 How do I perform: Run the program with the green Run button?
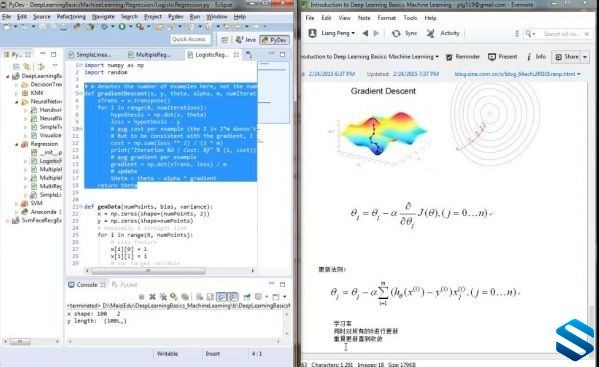(122, 27)
